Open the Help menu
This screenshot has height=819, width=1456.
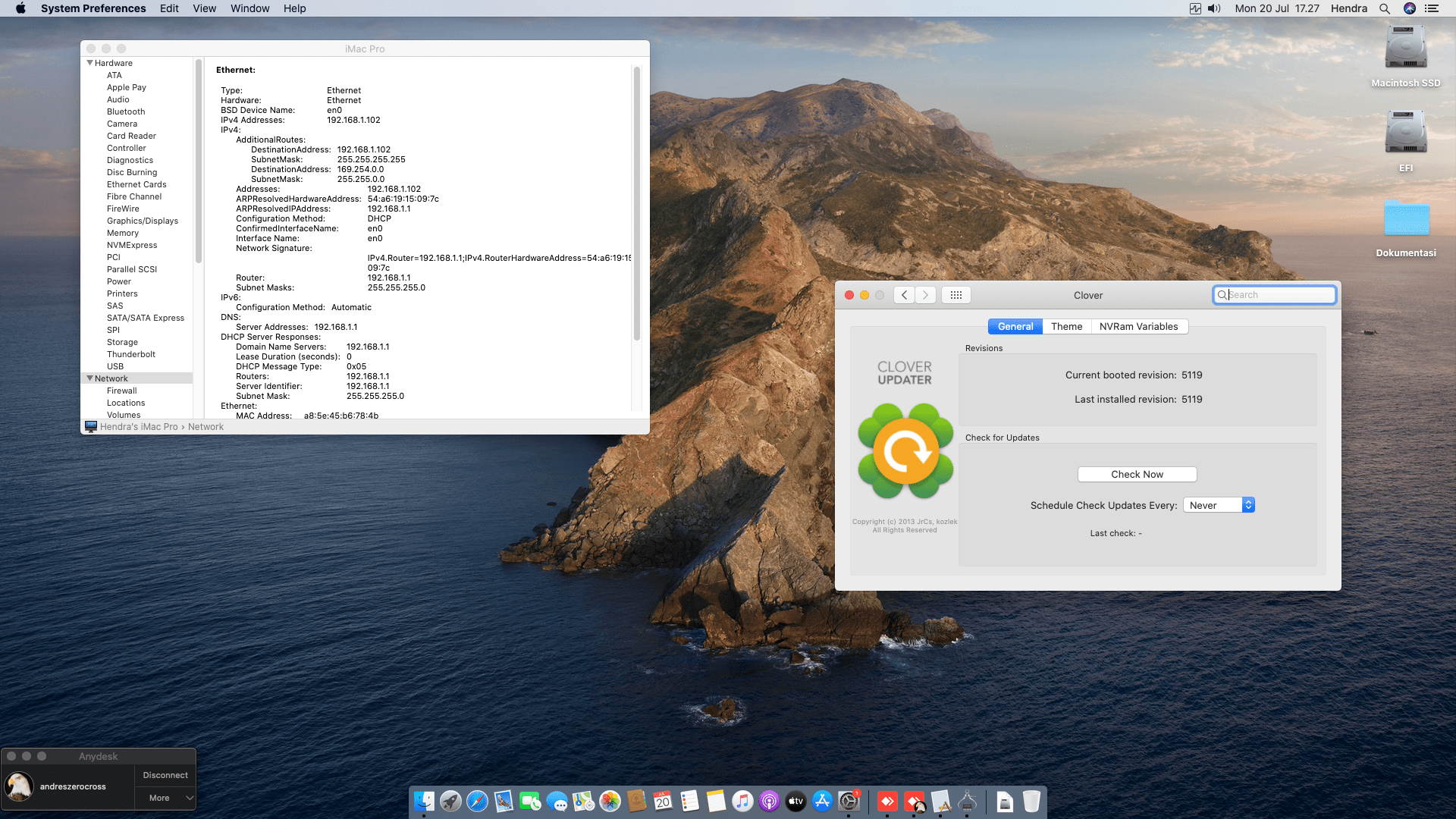click(x=295, y=8)
